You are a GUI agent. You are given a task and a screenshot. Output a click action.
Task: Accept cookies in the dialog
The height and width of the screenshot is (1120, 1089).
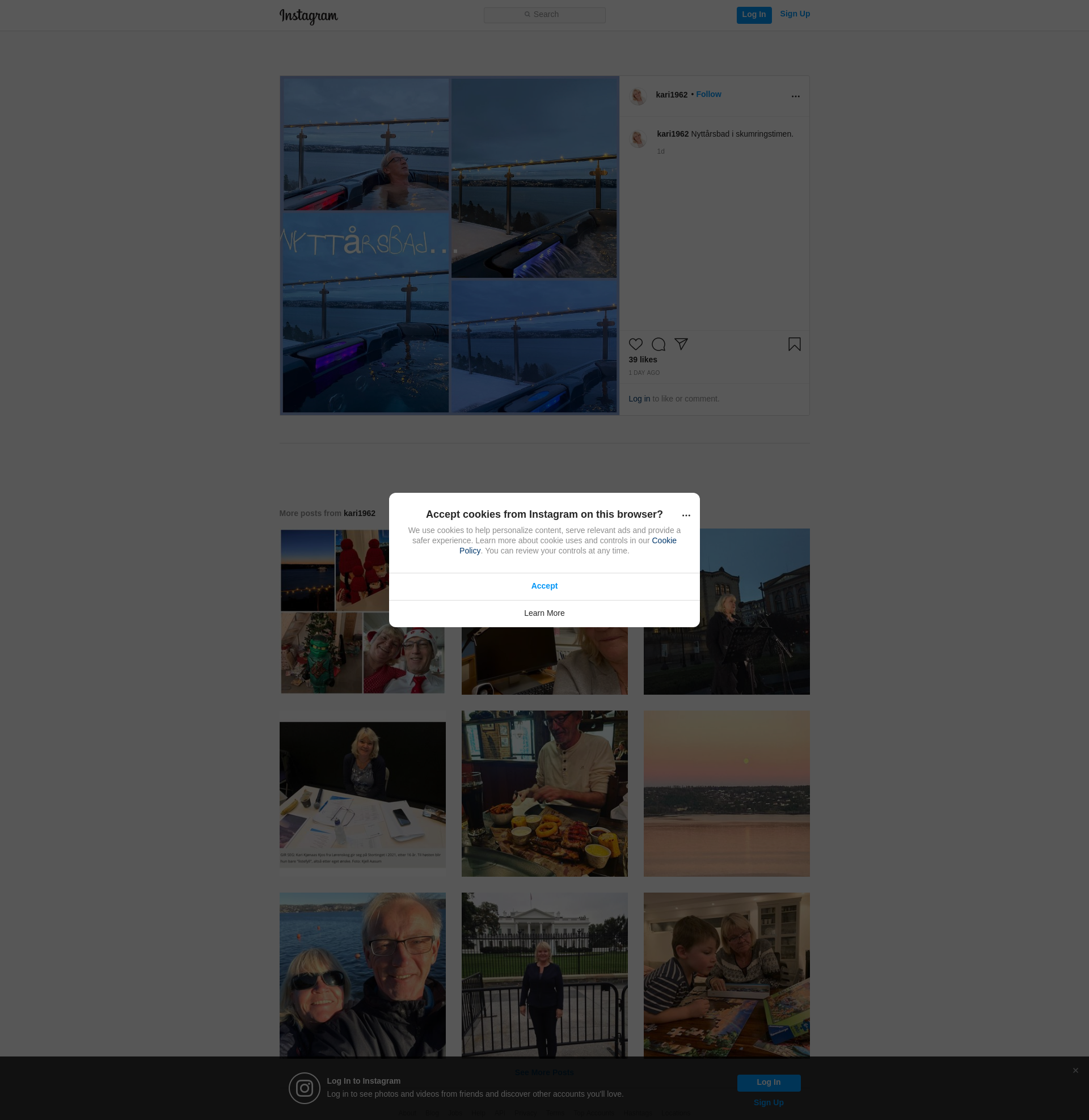(x=544, y=586)
